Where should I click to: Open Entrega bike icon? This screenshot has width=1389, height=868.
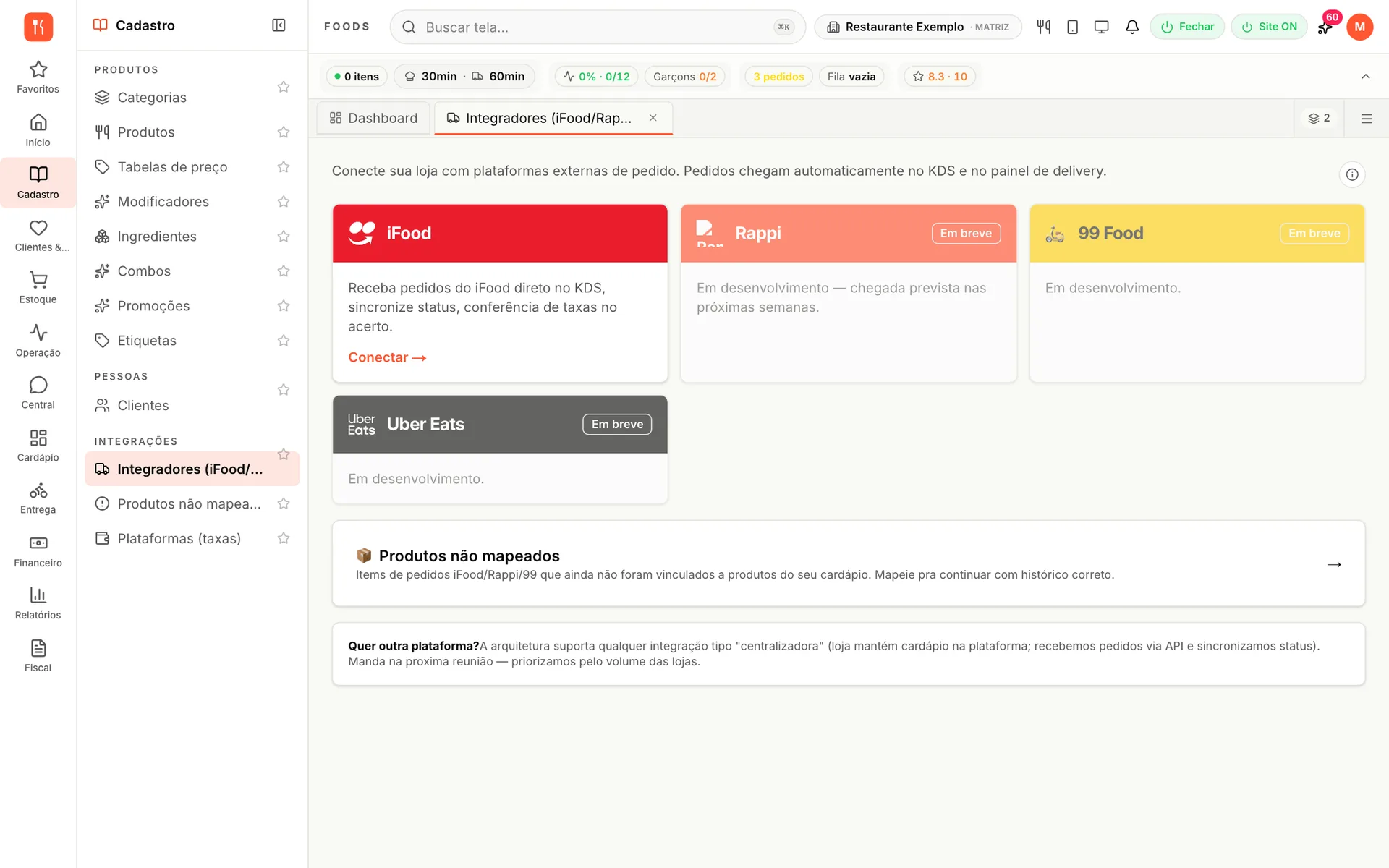[x=38, y=498]
